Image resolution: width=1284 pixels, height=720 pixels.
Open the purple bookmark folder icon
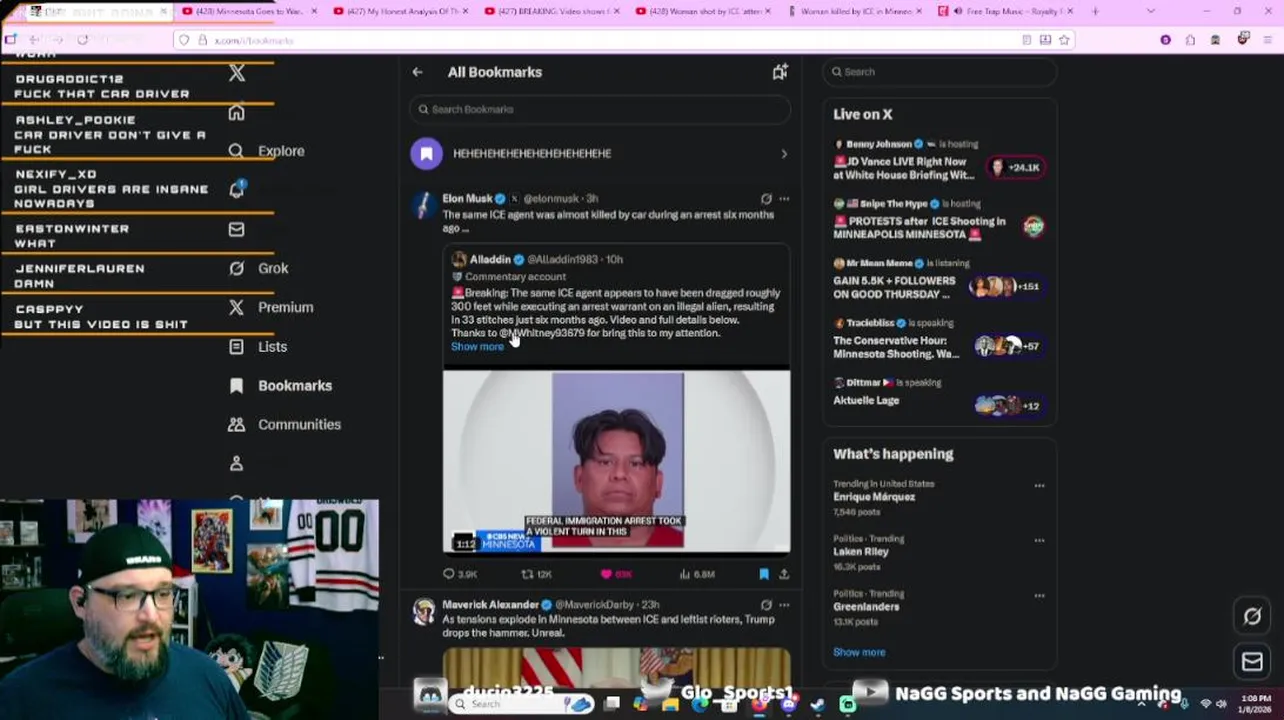coord(426,153)
